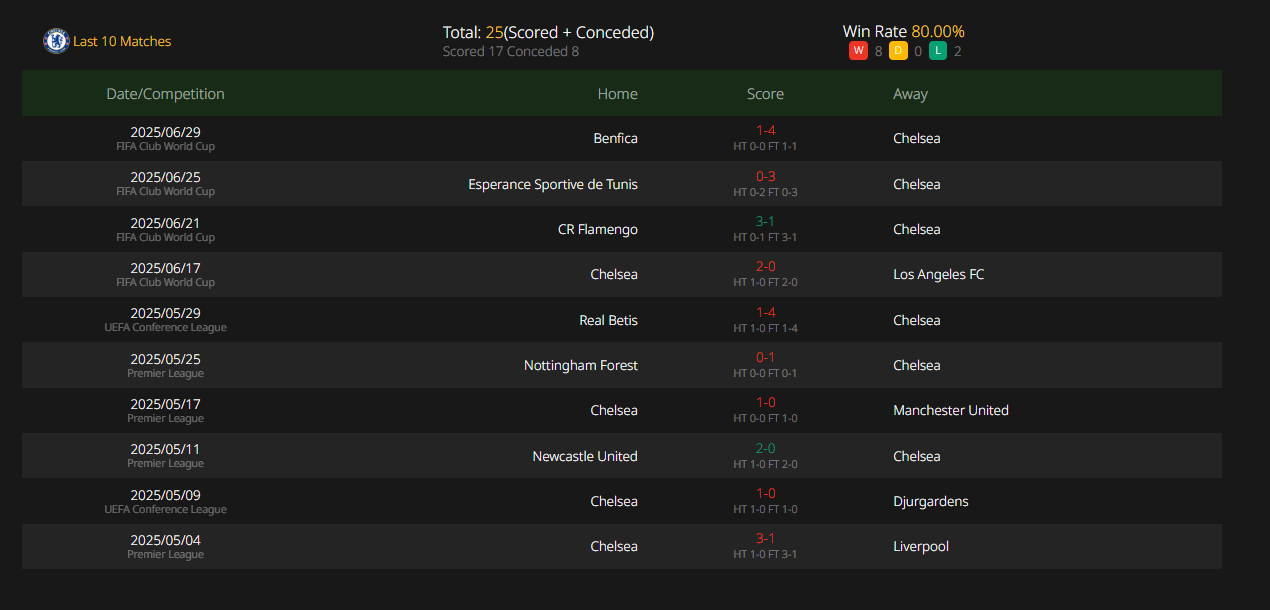Screen dimensions: 1270x610
Task: Click the green 2-0 Newcastle score
Action: [765, 449]
